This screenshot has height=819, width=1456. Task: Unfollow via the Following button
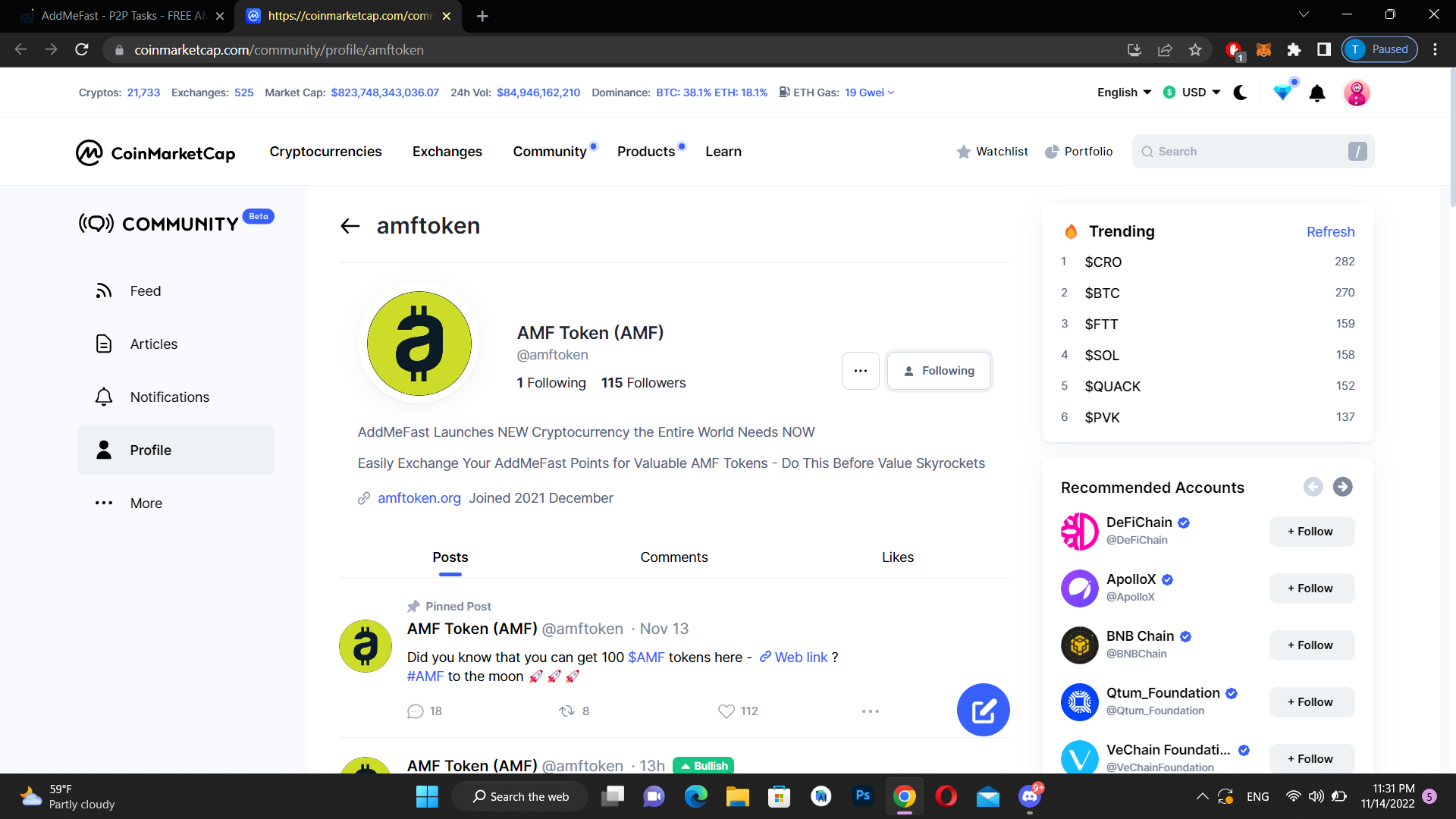(939, 371)
